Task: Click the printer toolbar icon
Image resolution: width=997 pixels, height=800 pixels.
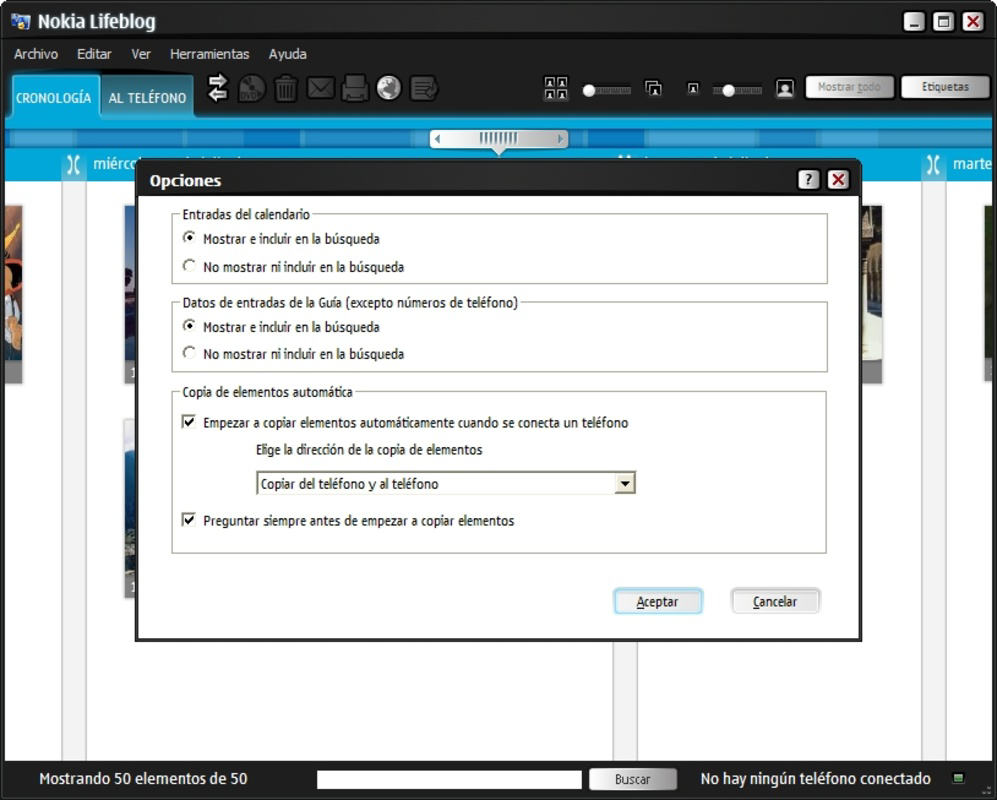Action: (354, 88)
